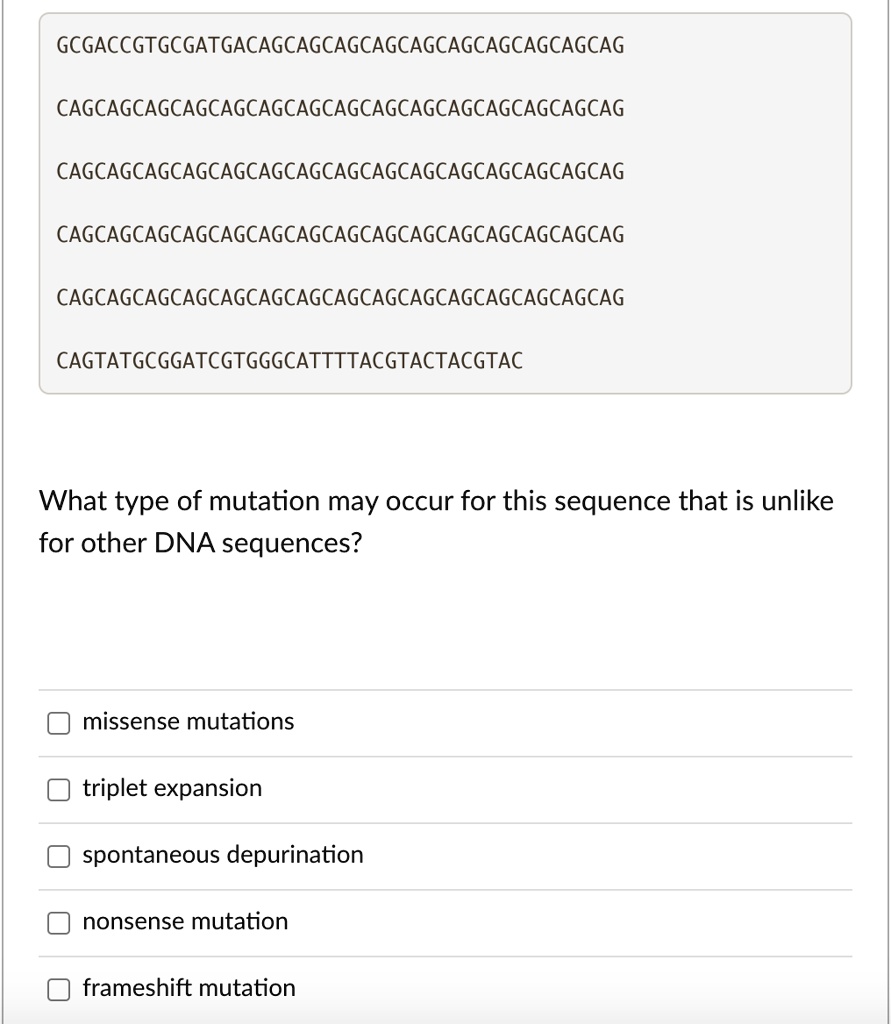This screenshot has height=1024, width=891.
Task: Click the 'spontaneous depurination' option text
Action: tap(223, 855)
